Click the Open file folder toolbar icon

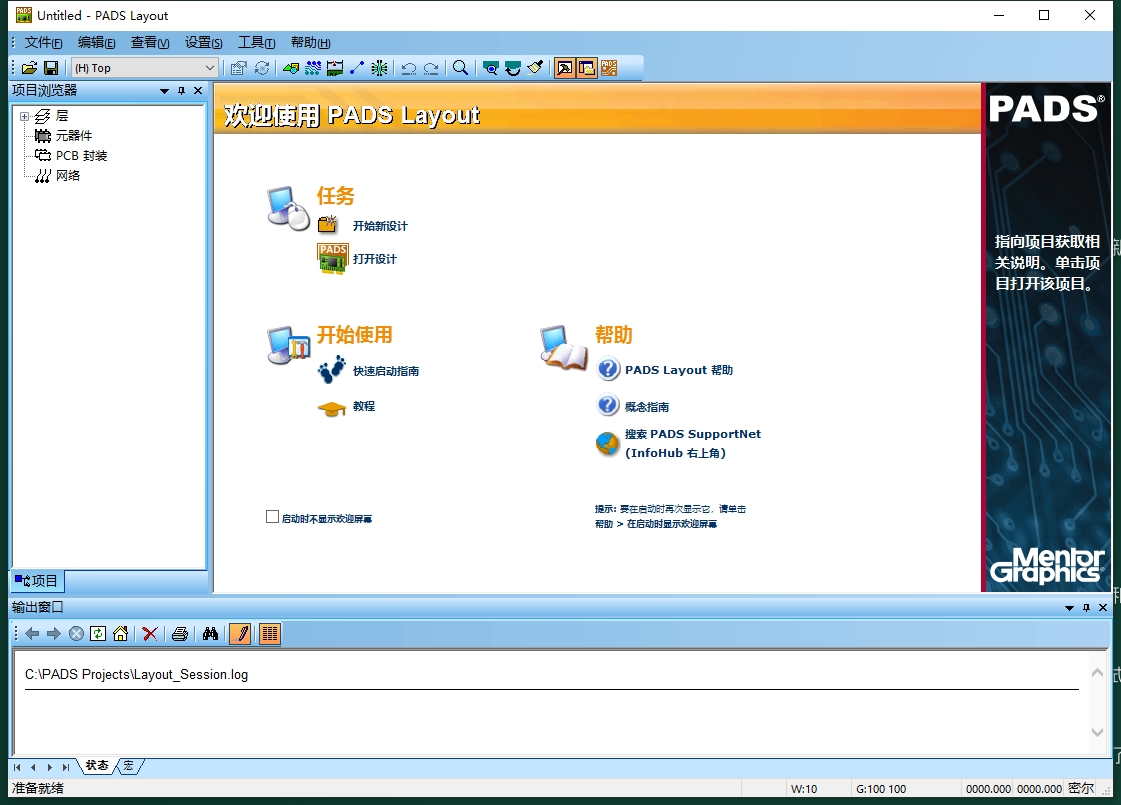pos(29,68)
